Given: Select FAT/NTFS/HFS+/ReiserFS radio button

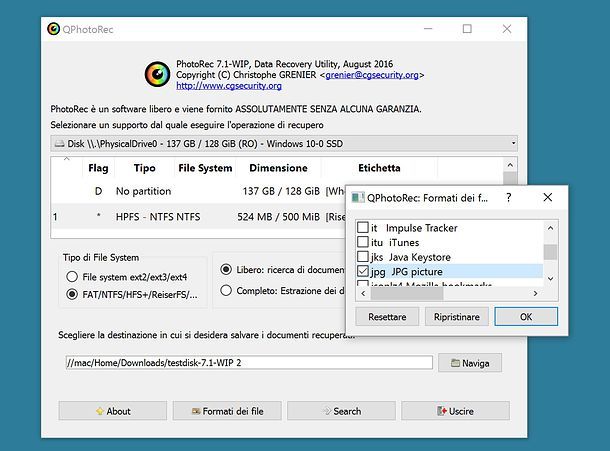Looking at the screenshot, I should 72,294.
